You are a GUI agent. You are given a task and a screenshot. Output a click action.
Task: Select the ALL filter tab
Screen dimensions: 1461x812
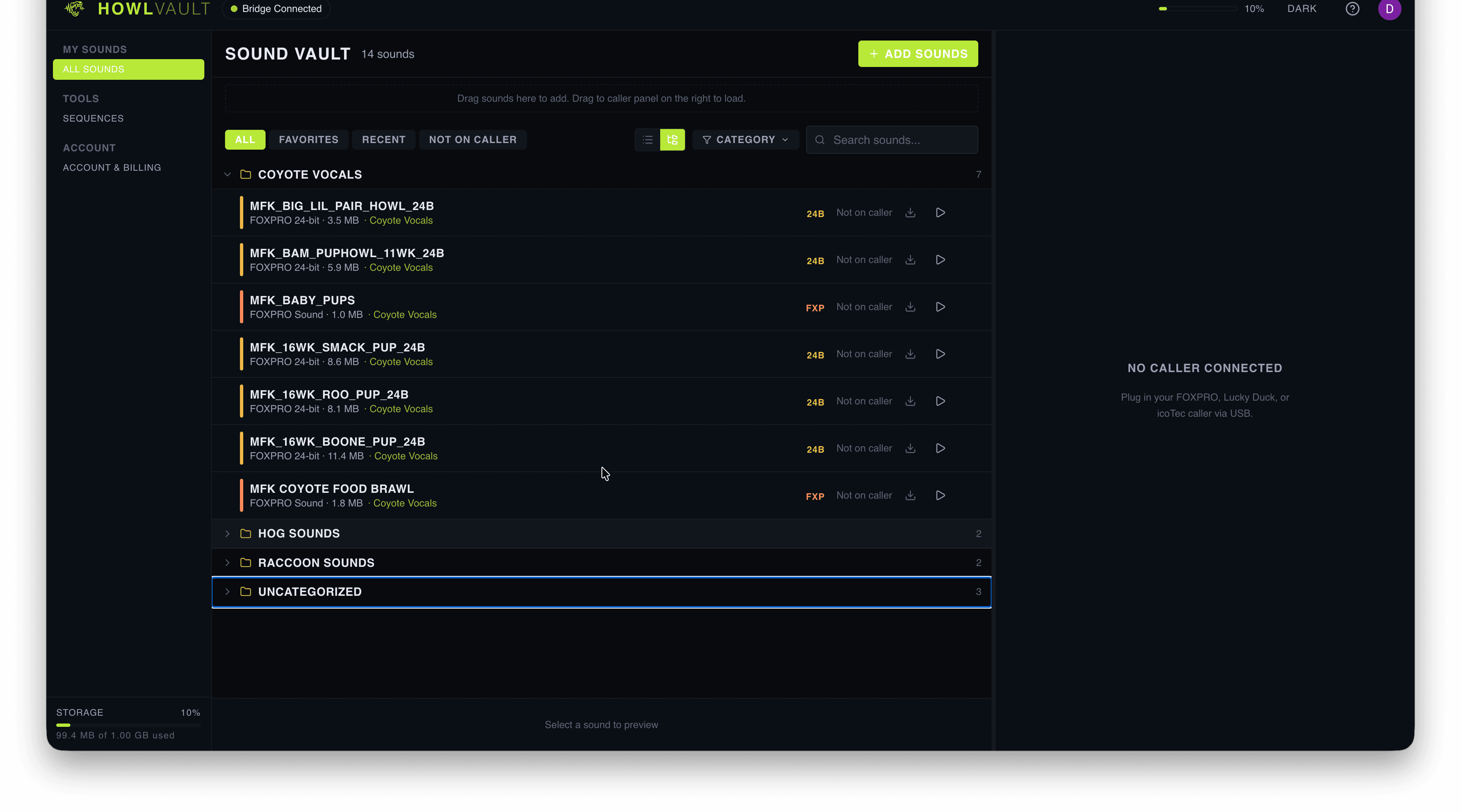point(245,139)
